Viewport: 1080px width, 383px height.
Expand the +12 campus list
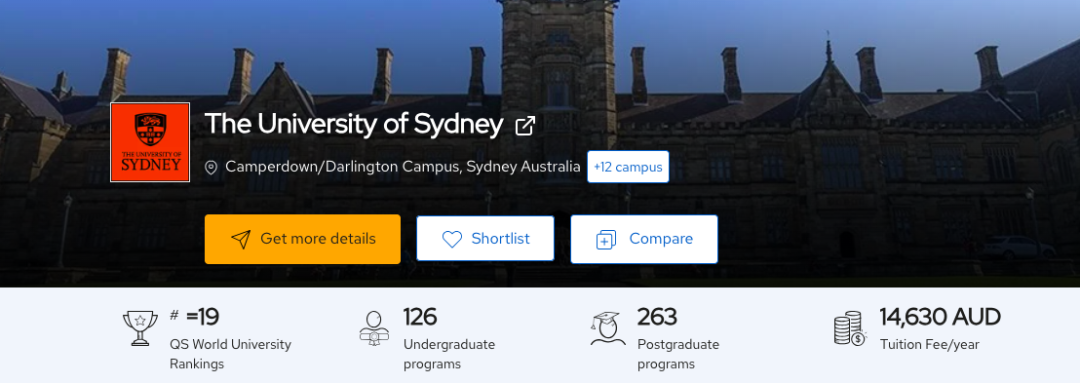(628, 167)
